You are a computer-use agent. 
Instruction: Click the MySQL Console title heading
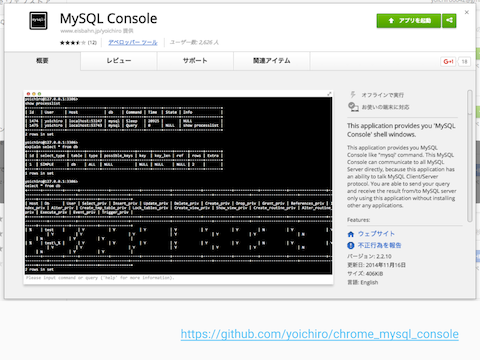108,18
